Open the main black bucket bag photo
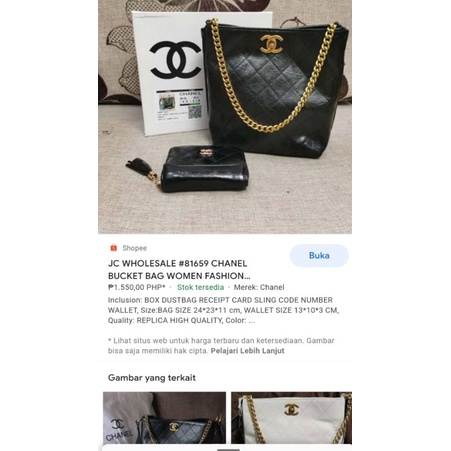The width and height of the screenshot is (451, 451). click(x=225, y=117)
